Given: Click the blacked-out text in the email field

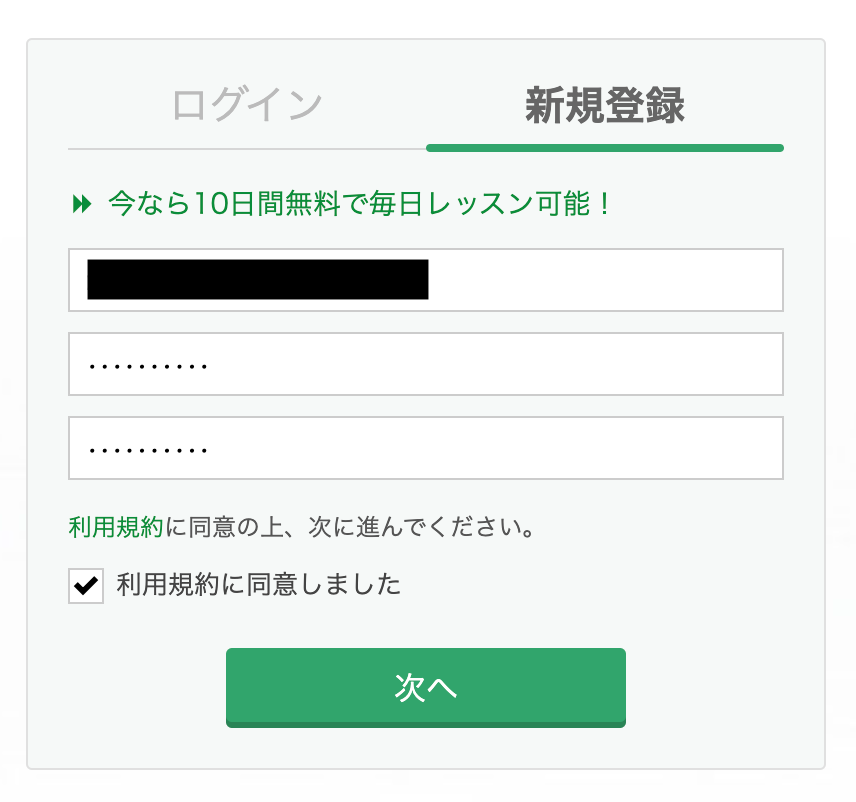Looking at the screenshot, I should pyautogui.click(x=258, y=280).
